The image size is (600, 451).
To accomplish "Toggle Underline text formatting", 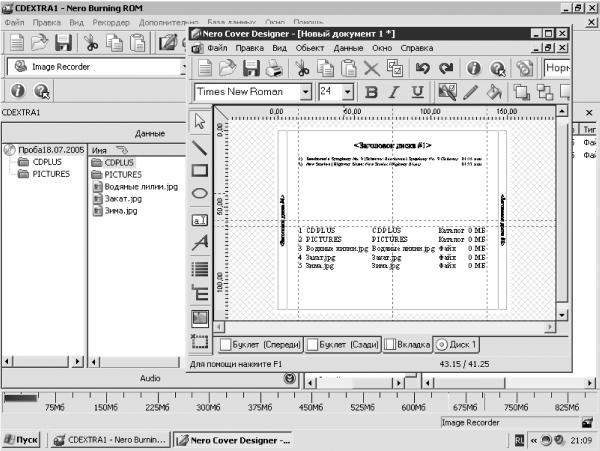I will tap(417, 92).
